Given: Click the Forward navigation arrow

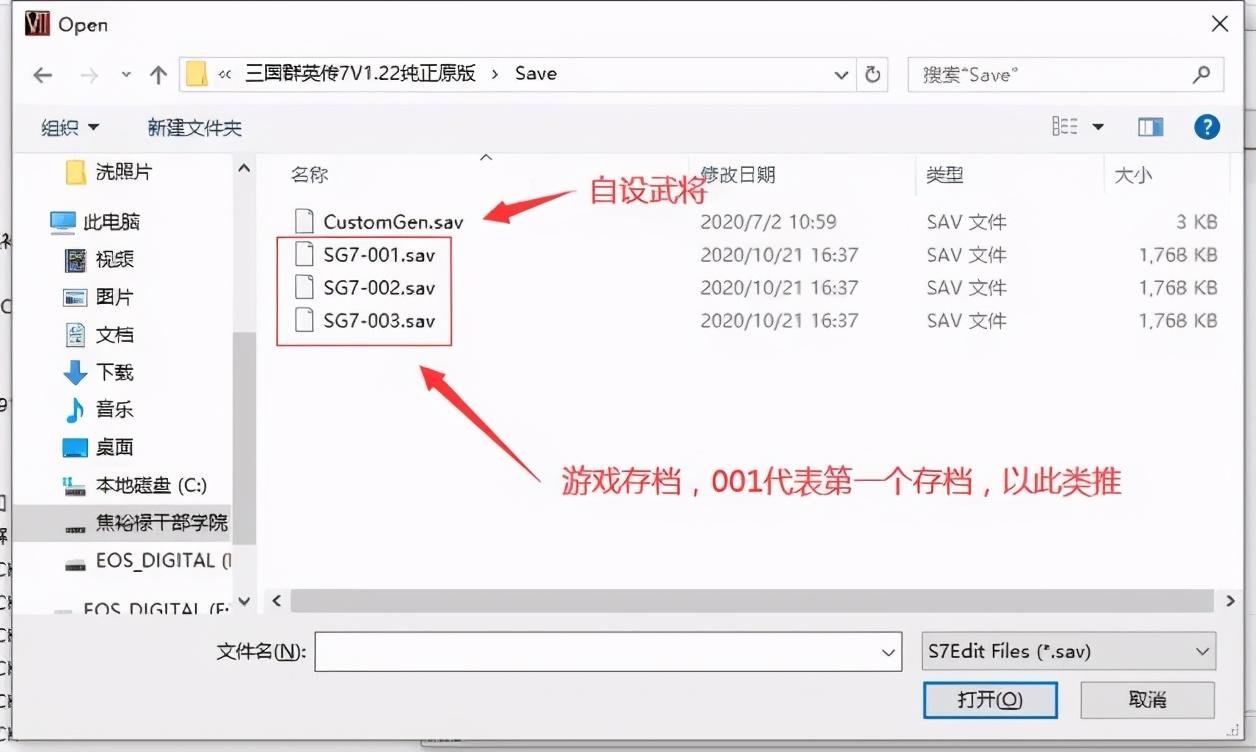Looking at the screenshot, I should click(89, 74).
